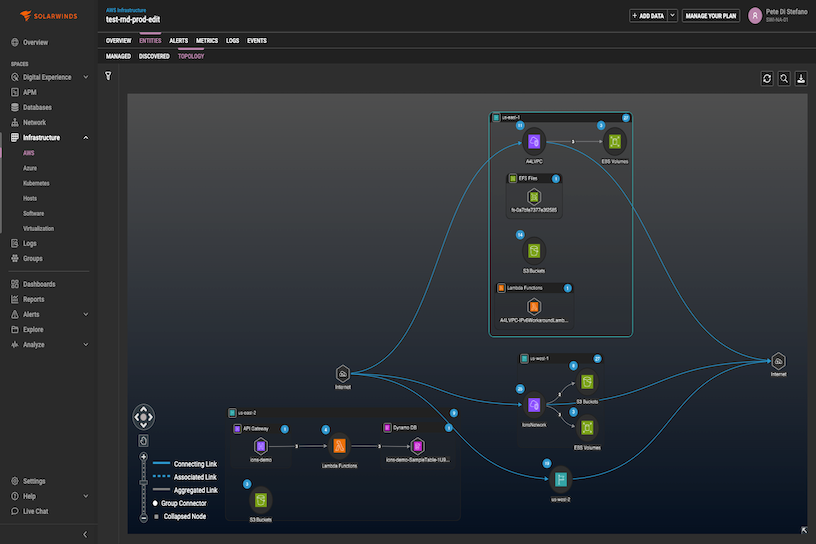Select the collapsed us-west-2 region node
816x544 pixels.
point(561,480)
